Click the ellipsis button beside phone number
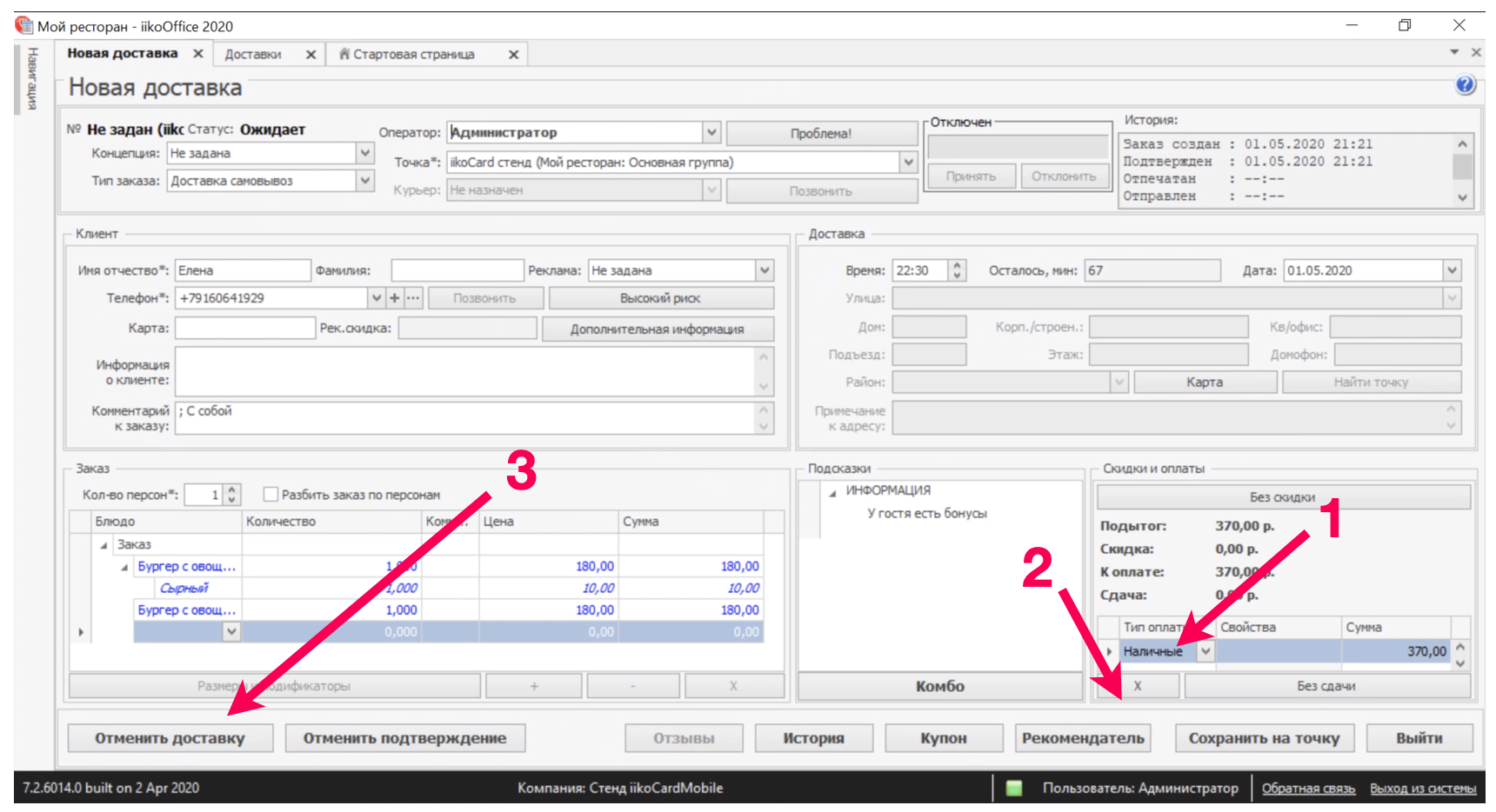Screen dimensions: 1496x812 413,298
